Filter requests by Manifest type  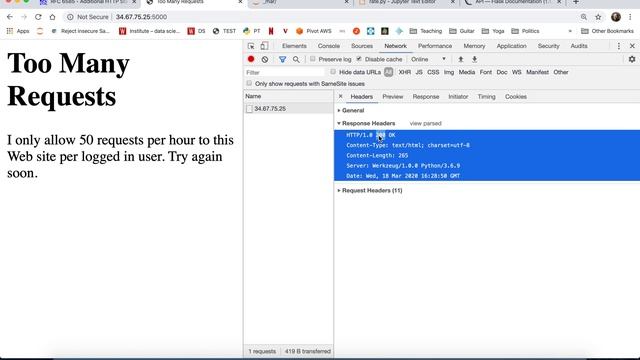pyautogui.click(x=537, y=72)
